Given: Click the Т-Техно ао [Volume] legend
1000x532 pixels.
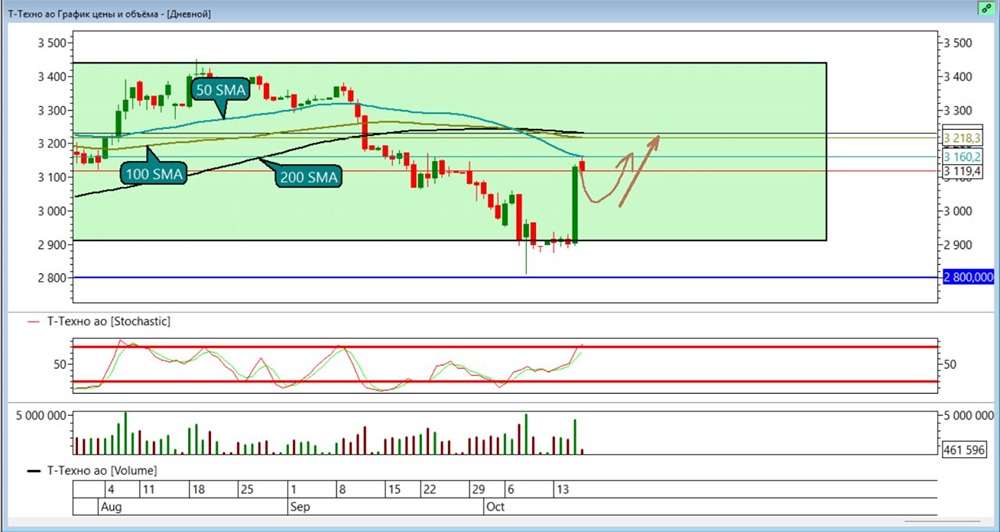Looking at the screenshot, I should (x=92, y=471).
